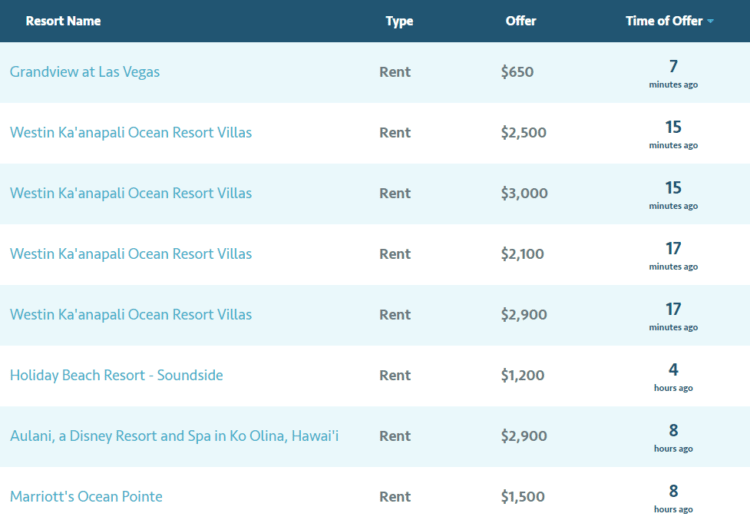Screen dimensions: 750x526
Task: Open the Marriott's Ocean Pointe link
Action: 86,496
